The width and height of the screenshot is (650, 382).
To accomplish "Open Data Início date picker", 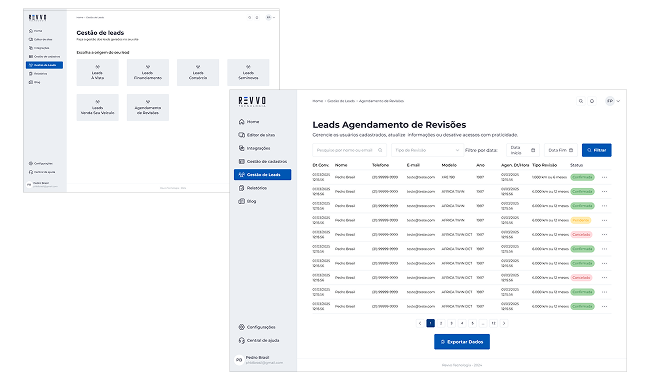I will click(523, 150).
